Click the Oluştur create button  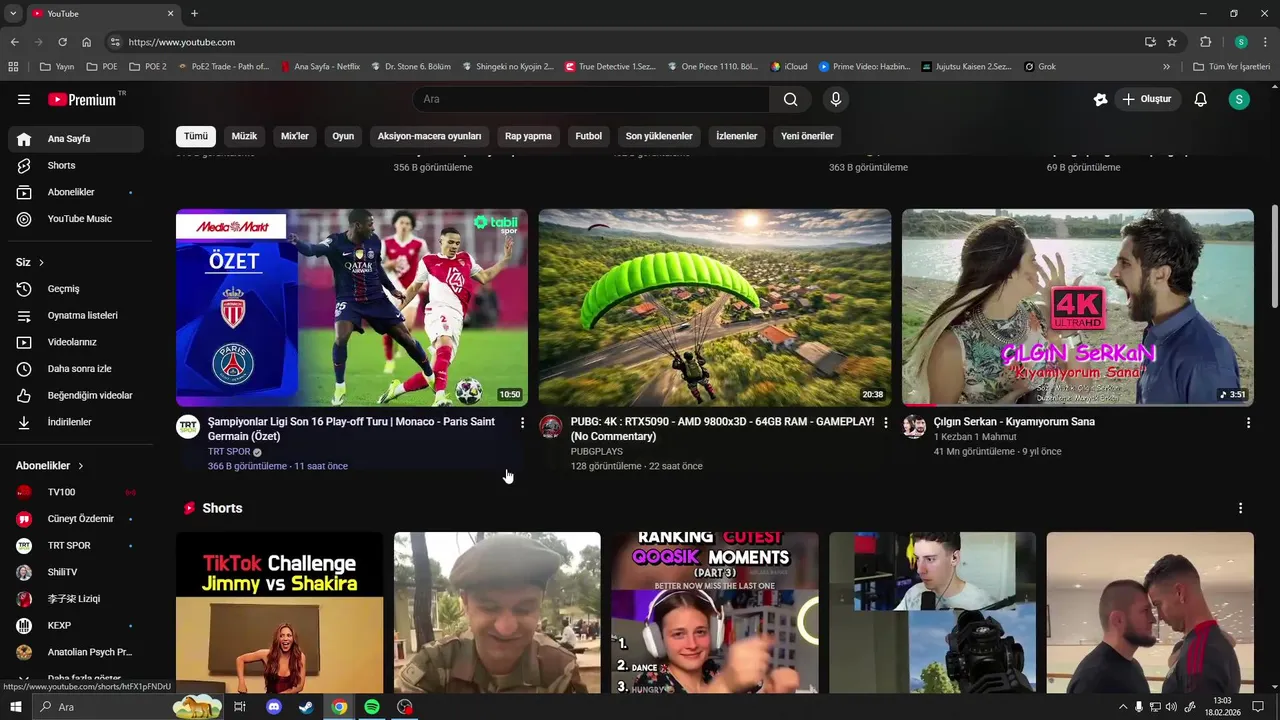click(x=1147, y=99)
